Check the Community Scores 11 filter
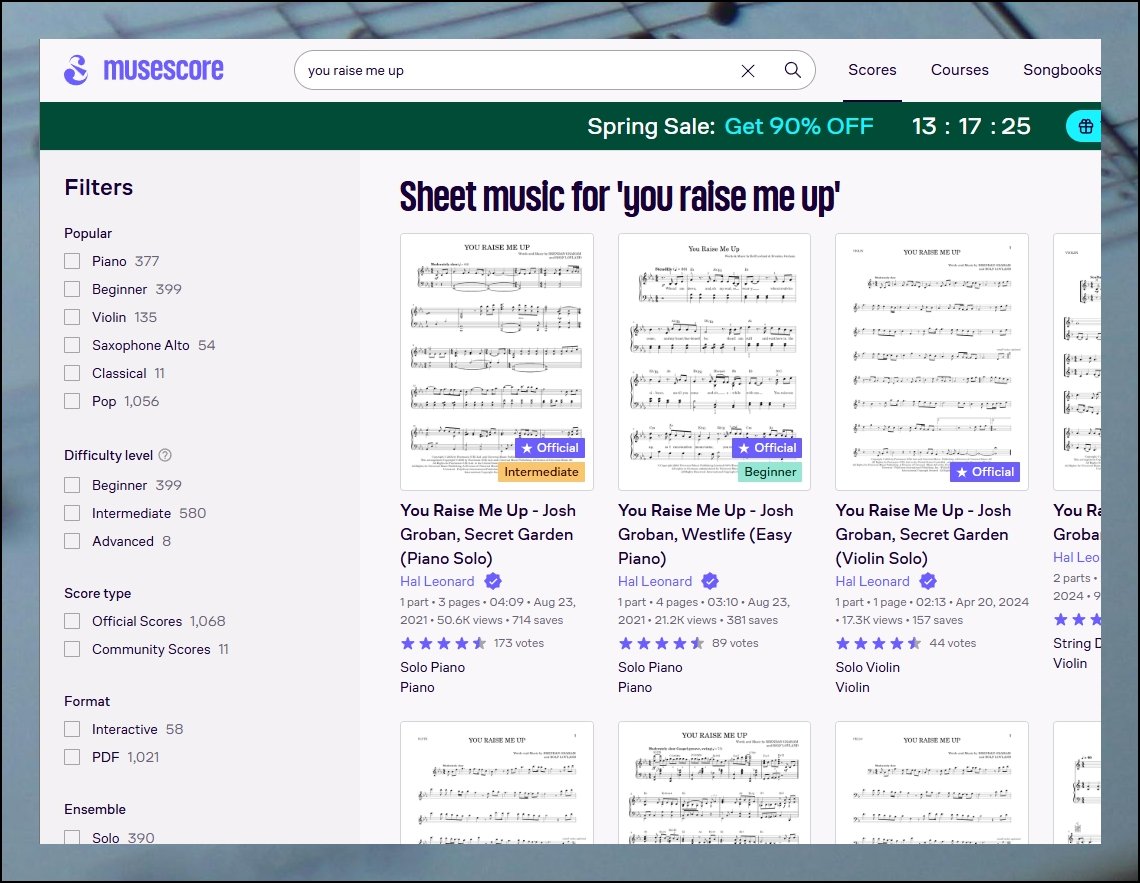The width and height of the screenshot is (1140, 883). (x=72, y=649)
